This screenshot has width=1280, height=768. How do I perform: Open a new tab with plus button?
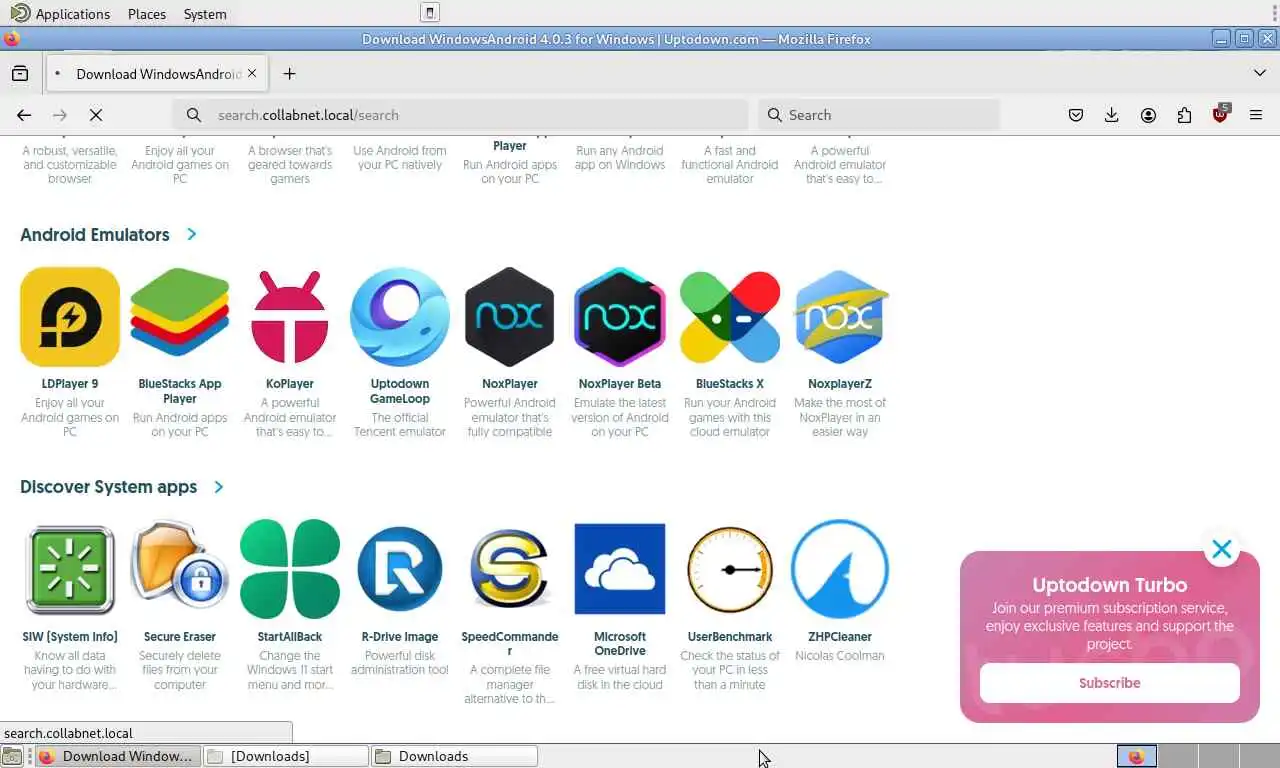tap(289, 74)
